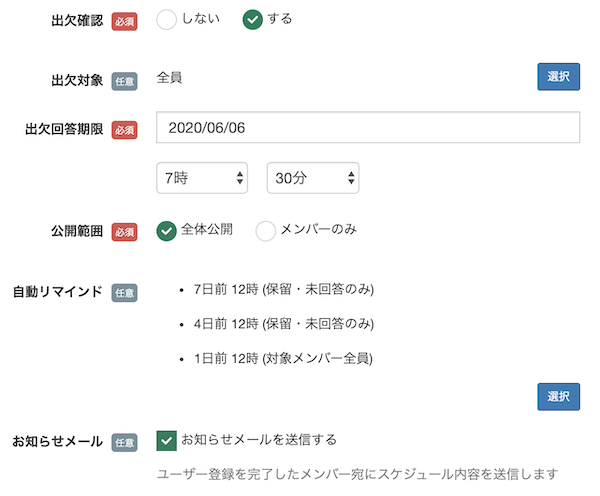Click the 任意 badge beside 自動リマインド
Screen dimensions: 600x496
124,293
